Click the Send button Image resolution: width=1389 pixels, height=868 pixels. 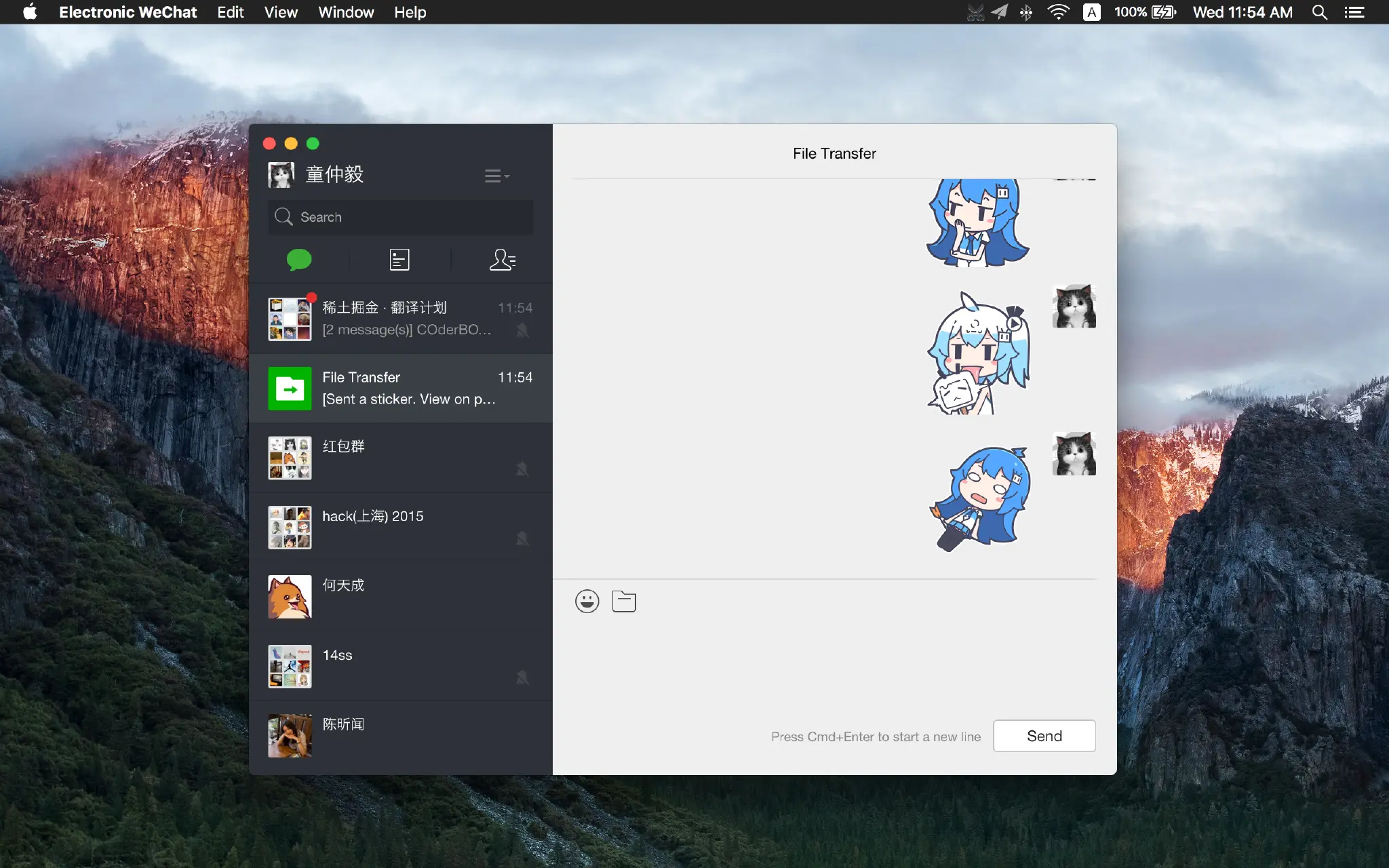click(x=1044, y=736)
